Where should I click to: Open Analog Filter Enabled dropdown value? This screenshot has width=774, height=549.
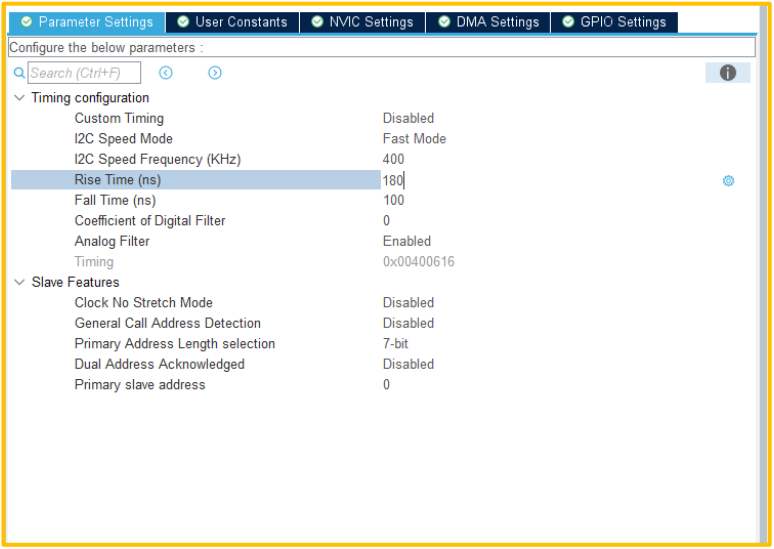[x=407, y=241]
